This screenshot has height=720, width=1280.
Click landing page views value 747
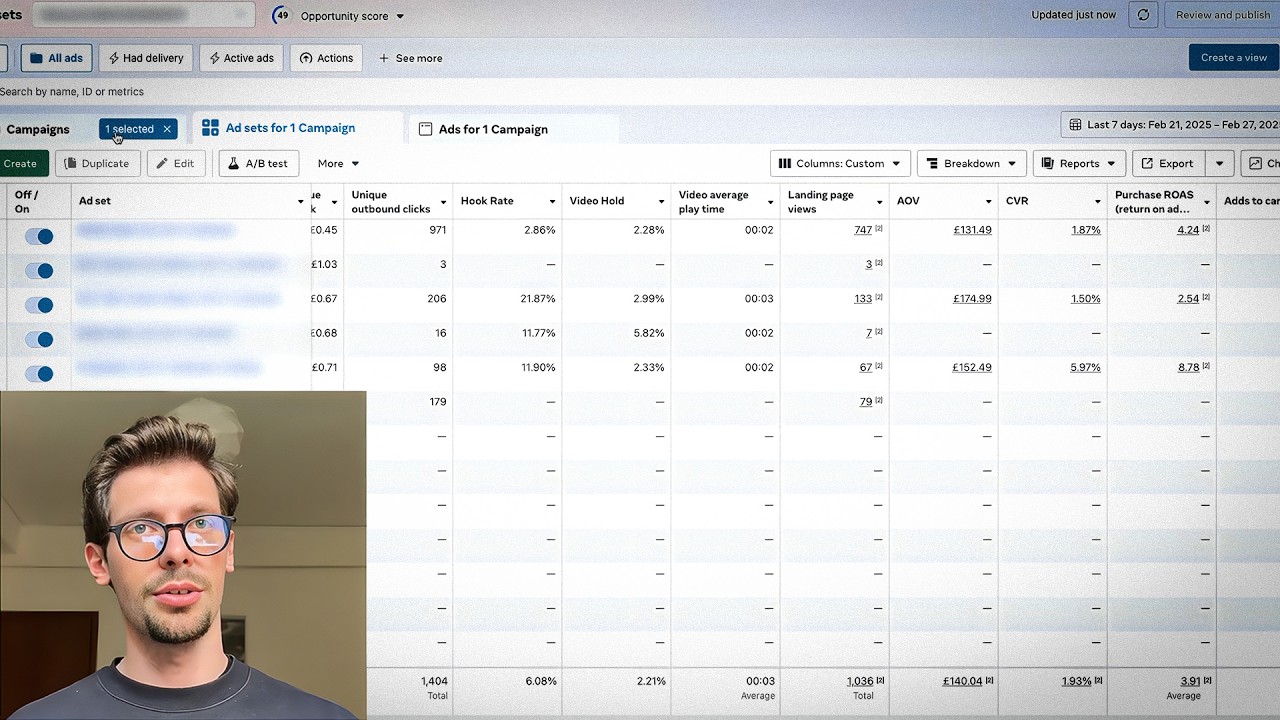pos(863,230)
